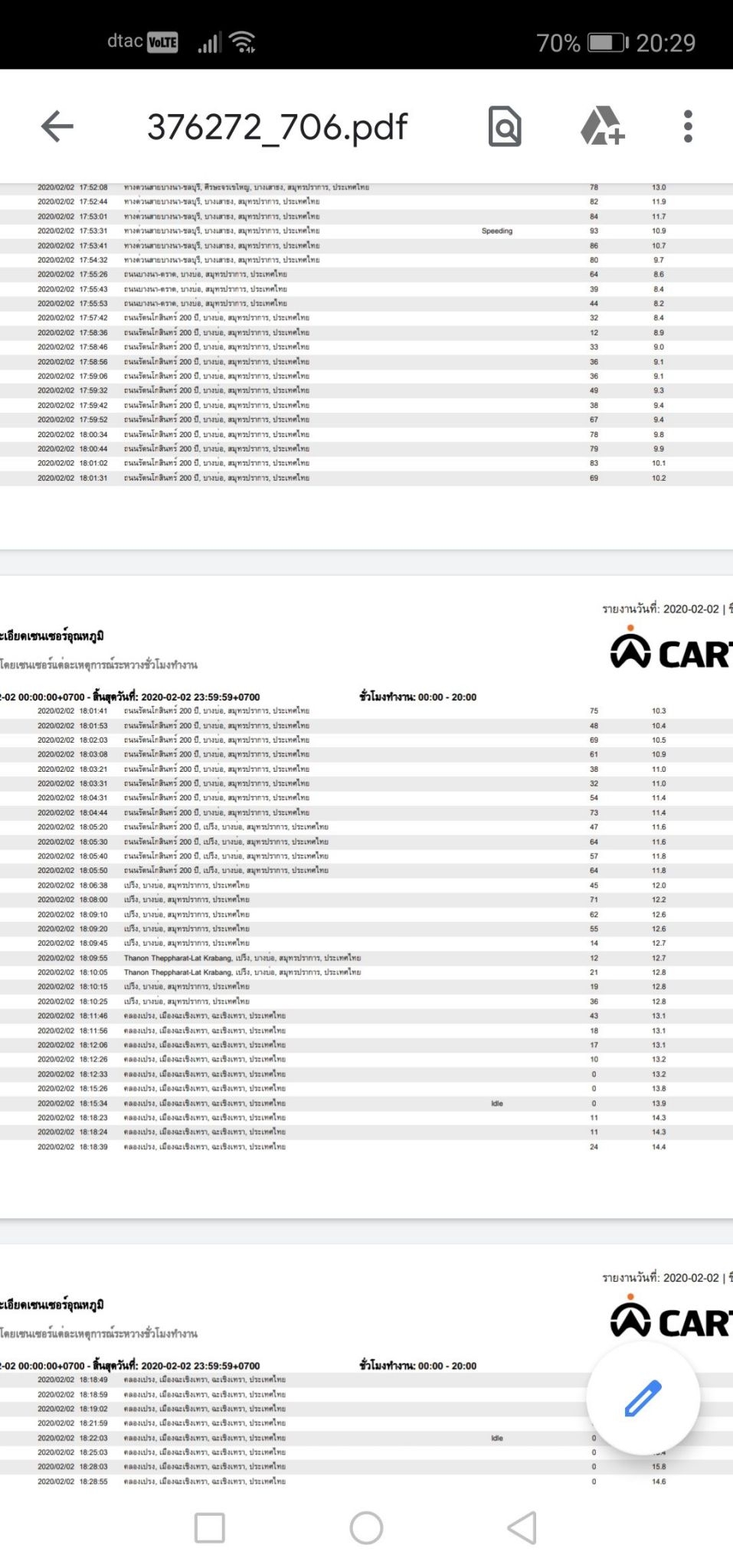Screen dimensions: 733x1568
Task: Select the 18:10:25 timestamp
Action: 93,1001
